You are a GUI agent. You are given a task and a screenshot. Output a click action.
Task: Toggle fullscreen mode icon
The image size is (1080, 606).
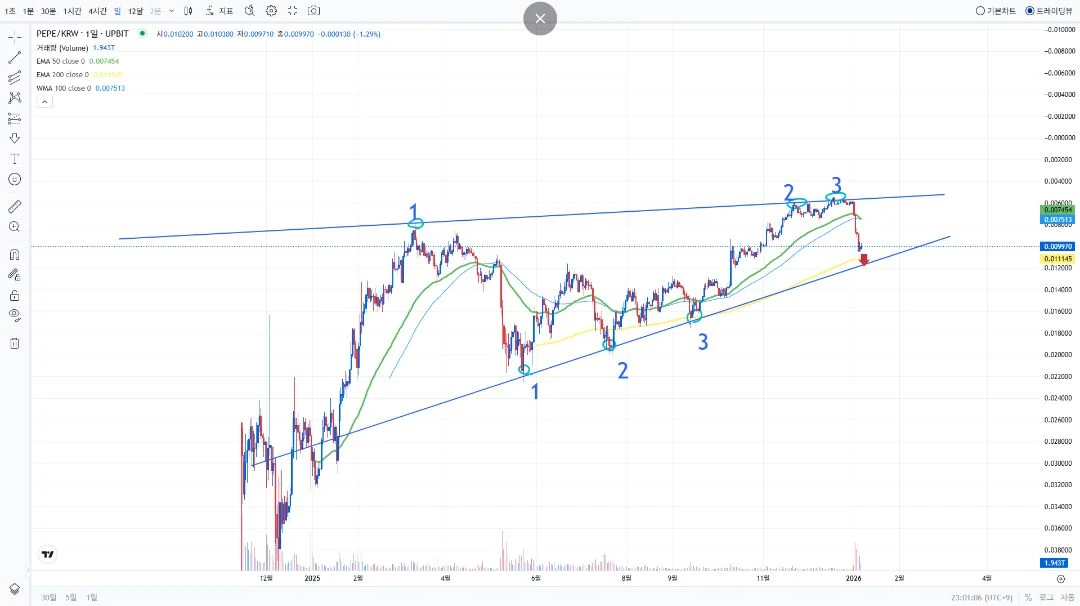click(x=293, y=11)
